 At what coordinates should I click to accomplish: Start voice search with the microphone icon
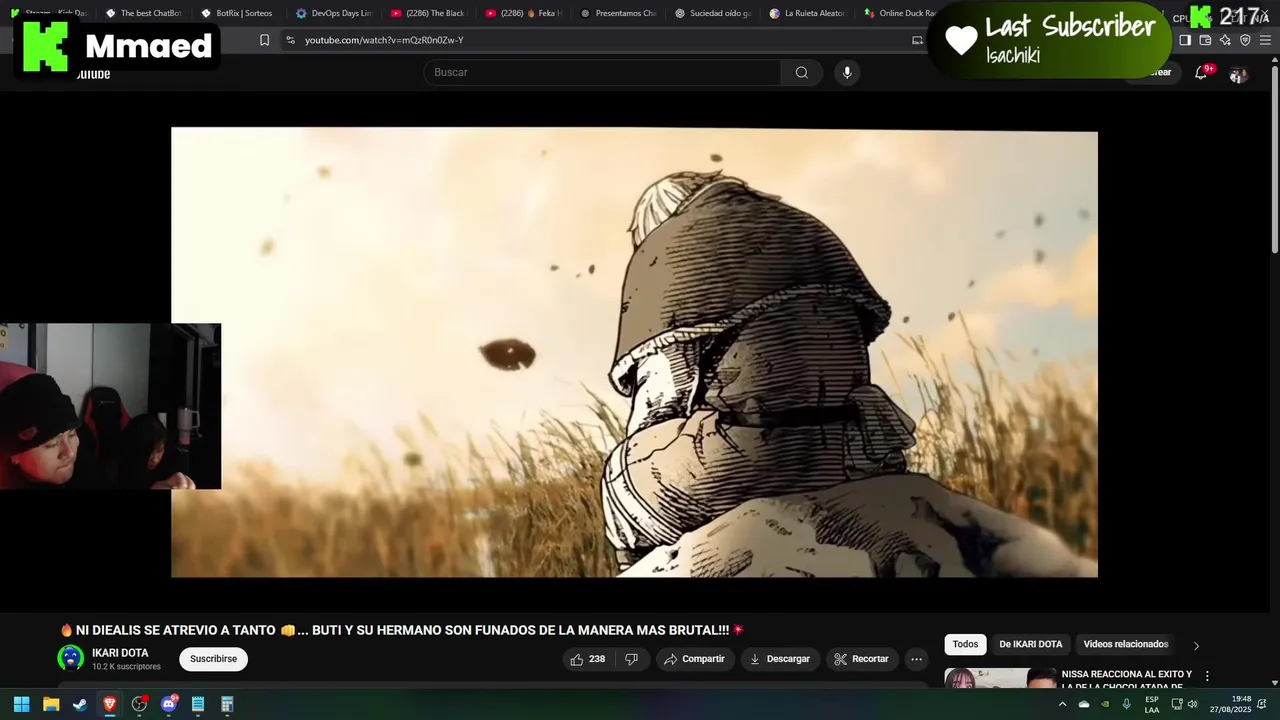(847, 72)
